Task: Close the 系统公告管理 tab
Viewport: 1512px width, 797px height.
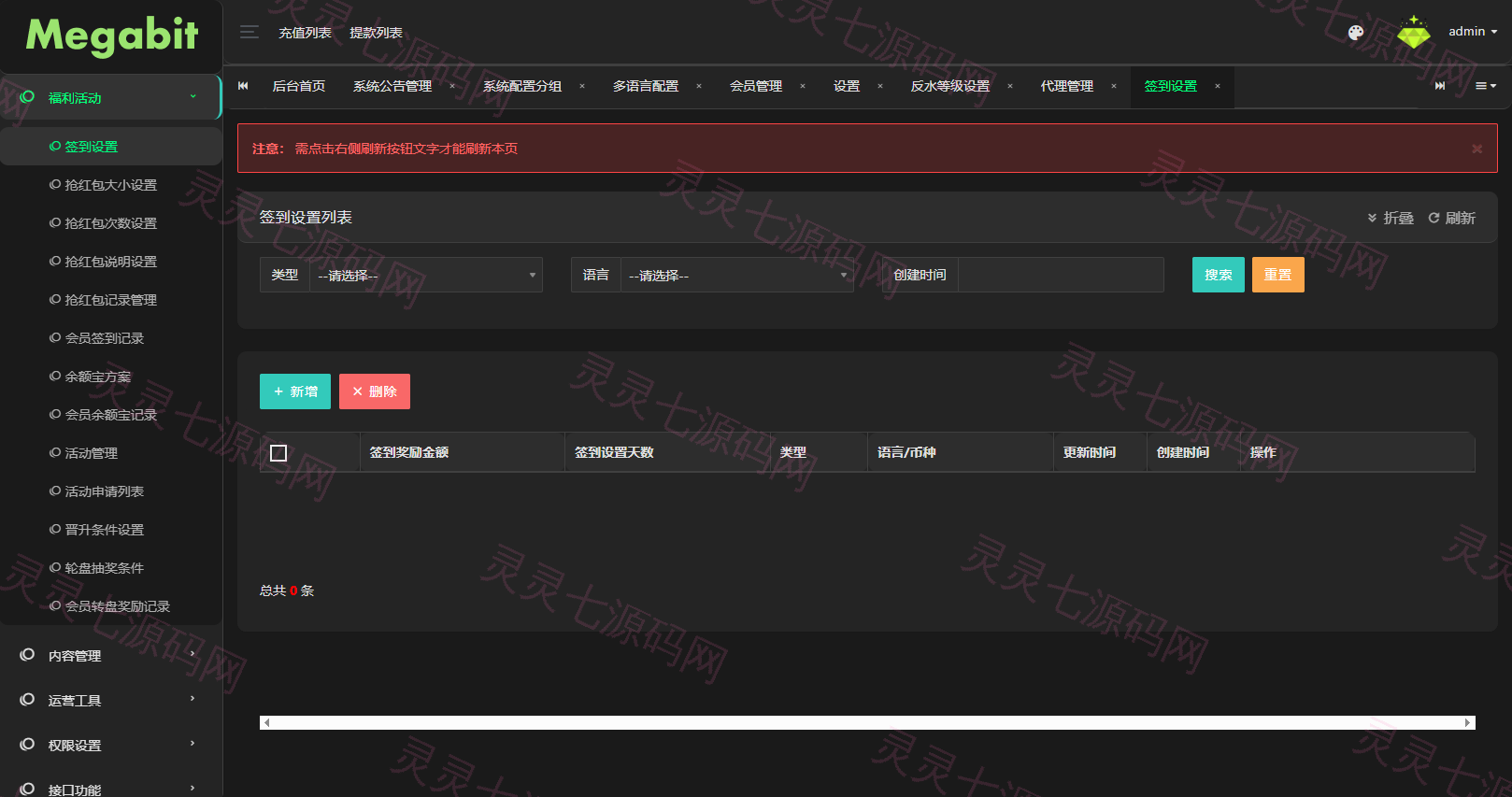Action: [452, 86]
